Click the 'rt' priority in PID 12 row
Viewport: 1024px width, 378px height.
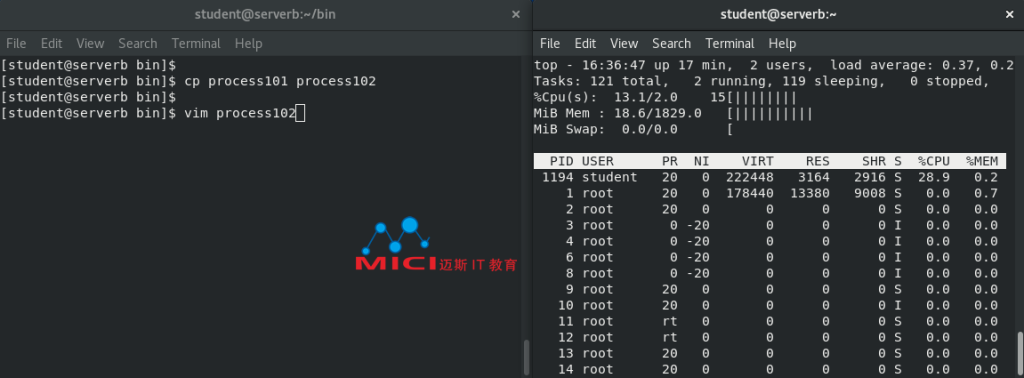pyautogui.click(x=670, y=337)
